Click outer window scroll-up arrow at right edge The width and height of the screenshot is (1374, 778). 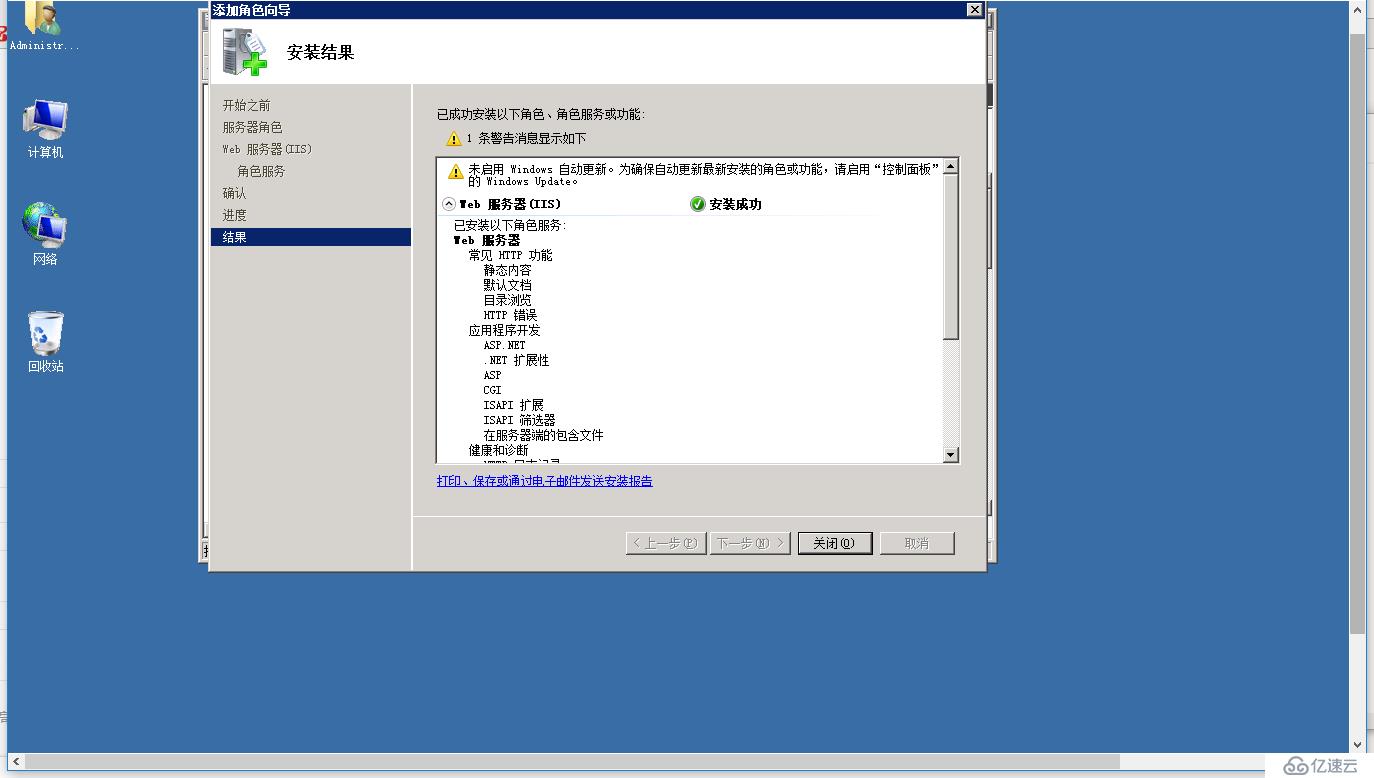click(x=1358, y=9)
